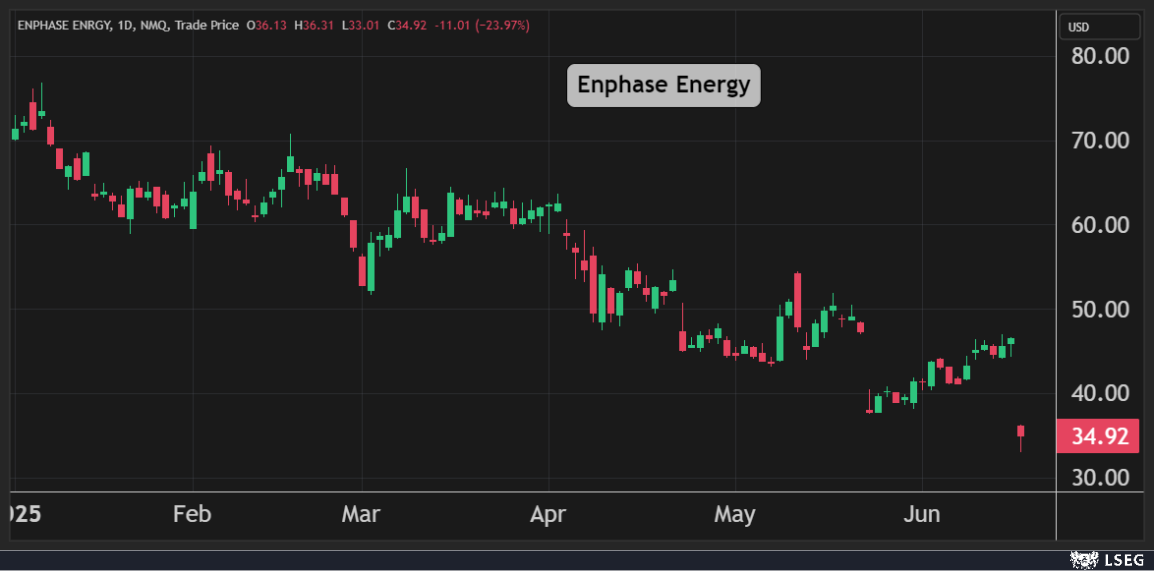Click the latest red candle in June
The image size is (1154, 571).
tap(1021, 432)
